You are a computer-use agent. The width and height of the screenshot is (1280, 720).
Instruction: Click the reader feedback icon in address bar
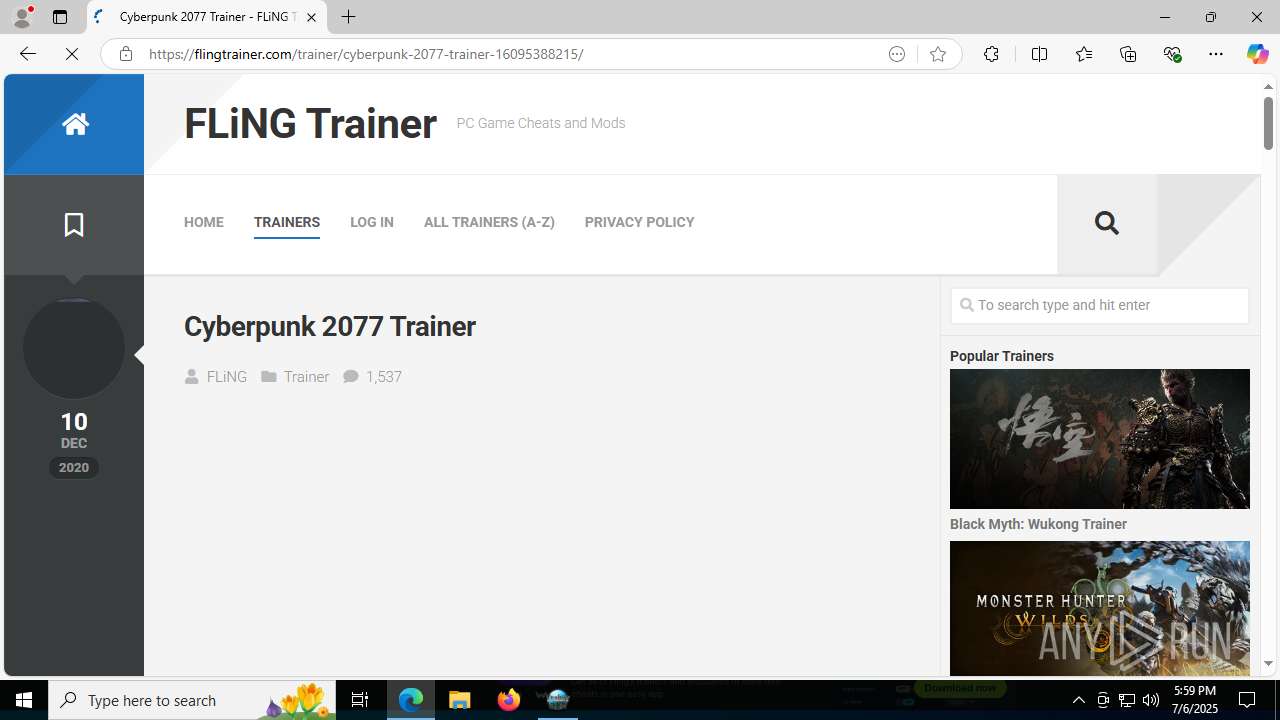(x=897, y=54)
